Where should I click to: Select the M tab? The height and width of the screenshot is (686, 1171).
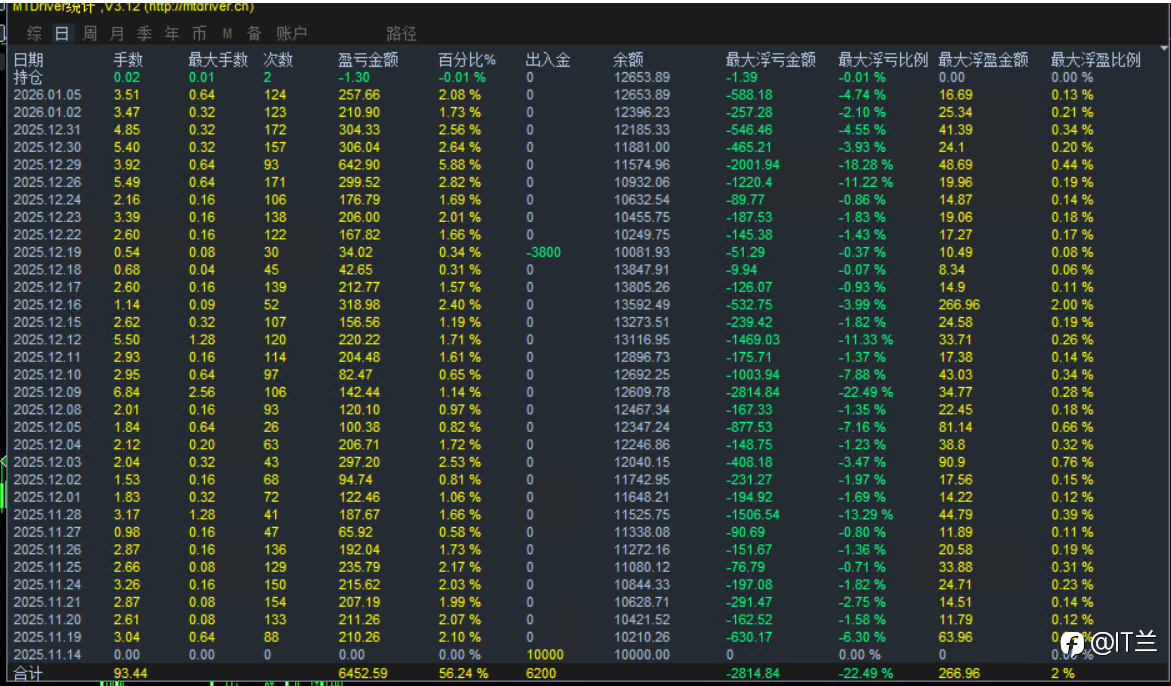coord(227,34)
